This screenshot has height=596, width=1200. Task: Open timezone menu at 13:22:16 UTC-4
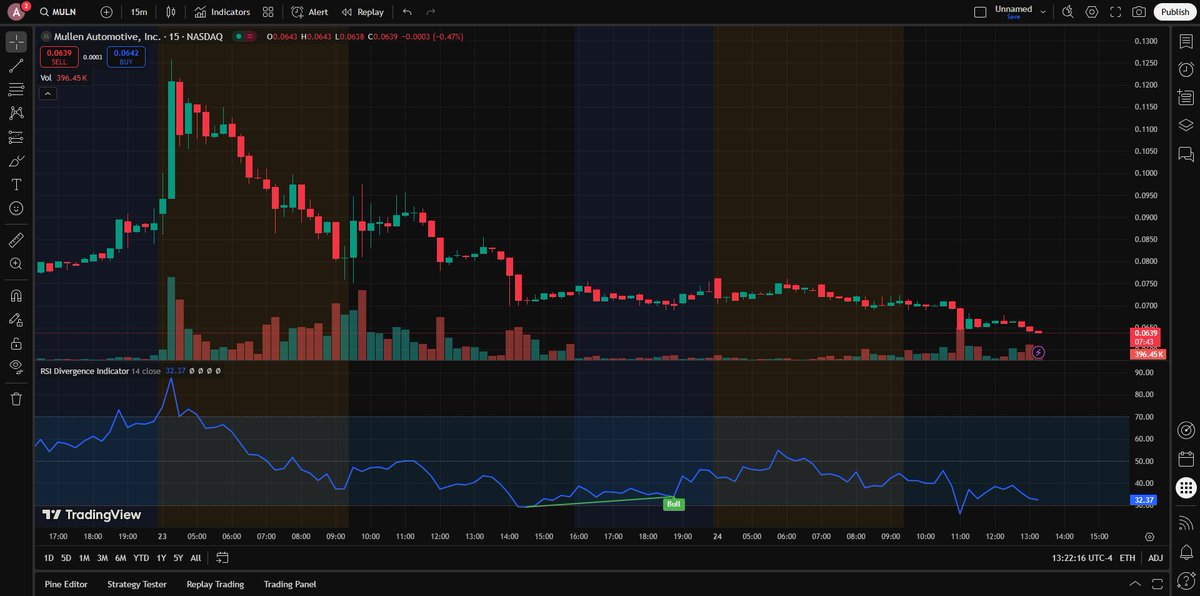pyautogui.click(x=1080, y=557)
